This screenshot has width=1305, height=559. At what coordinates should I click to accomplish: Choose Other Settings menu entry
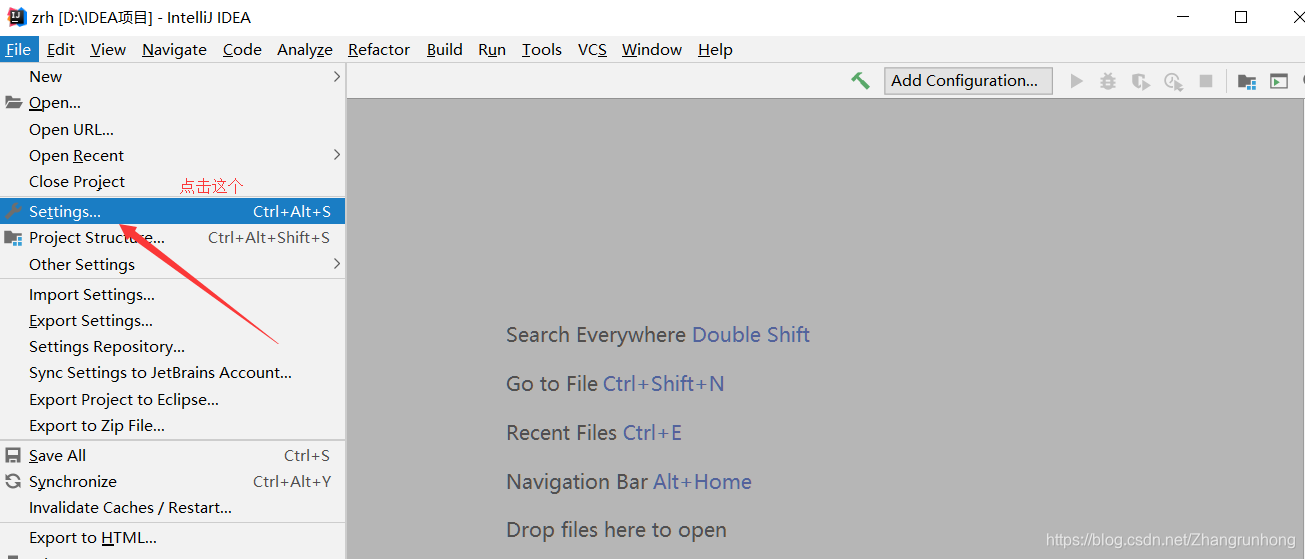(173, 264)
